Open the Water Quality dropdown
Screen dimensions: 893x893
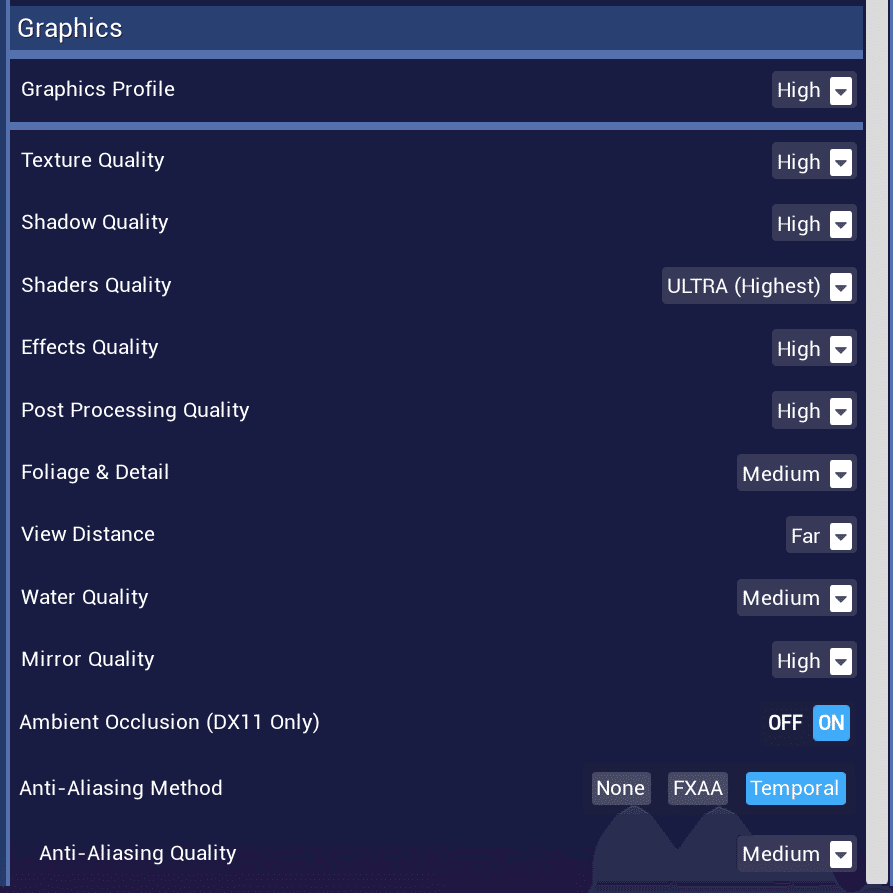(x=796, y=597)
